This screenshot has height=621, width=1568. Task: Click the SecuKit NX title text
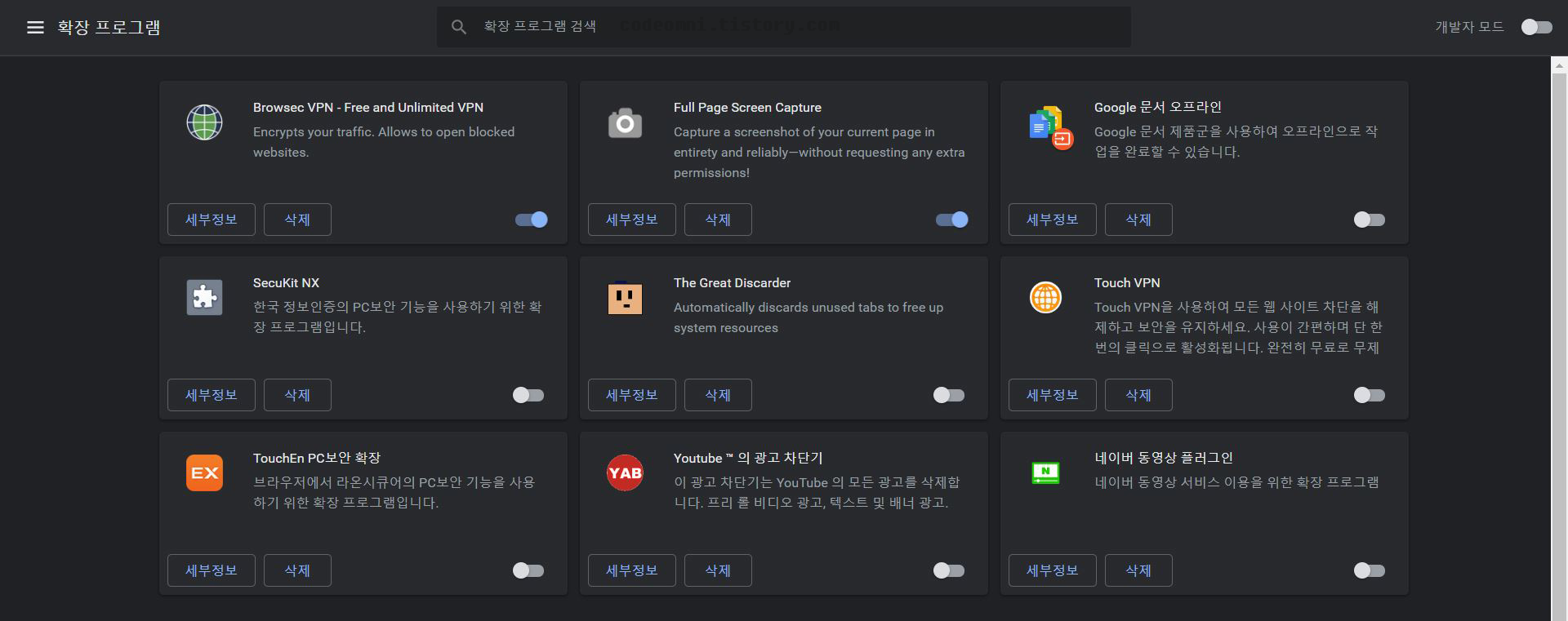tap(286, 283)
